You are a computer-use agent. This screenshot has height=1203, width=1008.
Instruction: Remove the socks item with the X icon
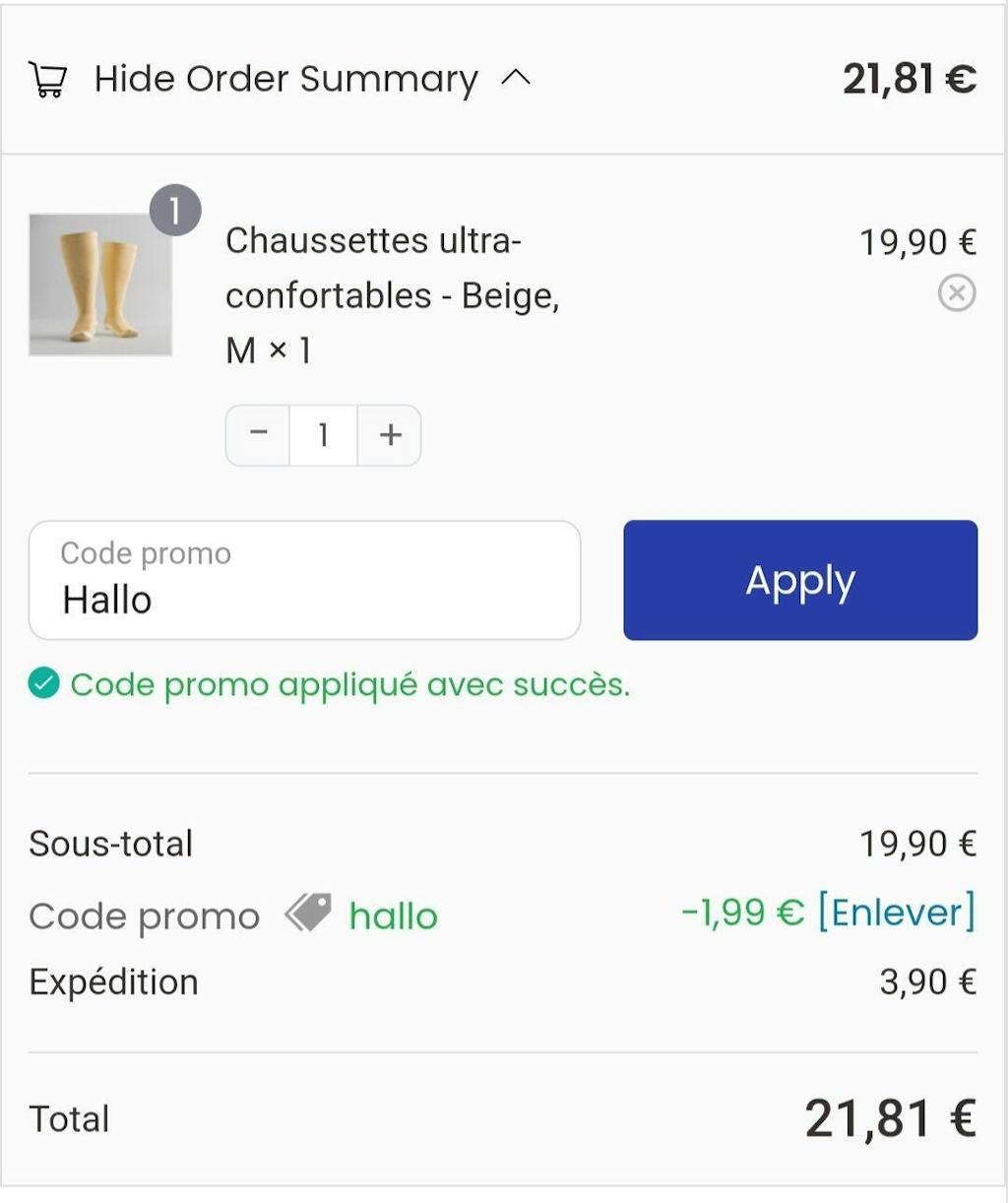coord(956,293)
